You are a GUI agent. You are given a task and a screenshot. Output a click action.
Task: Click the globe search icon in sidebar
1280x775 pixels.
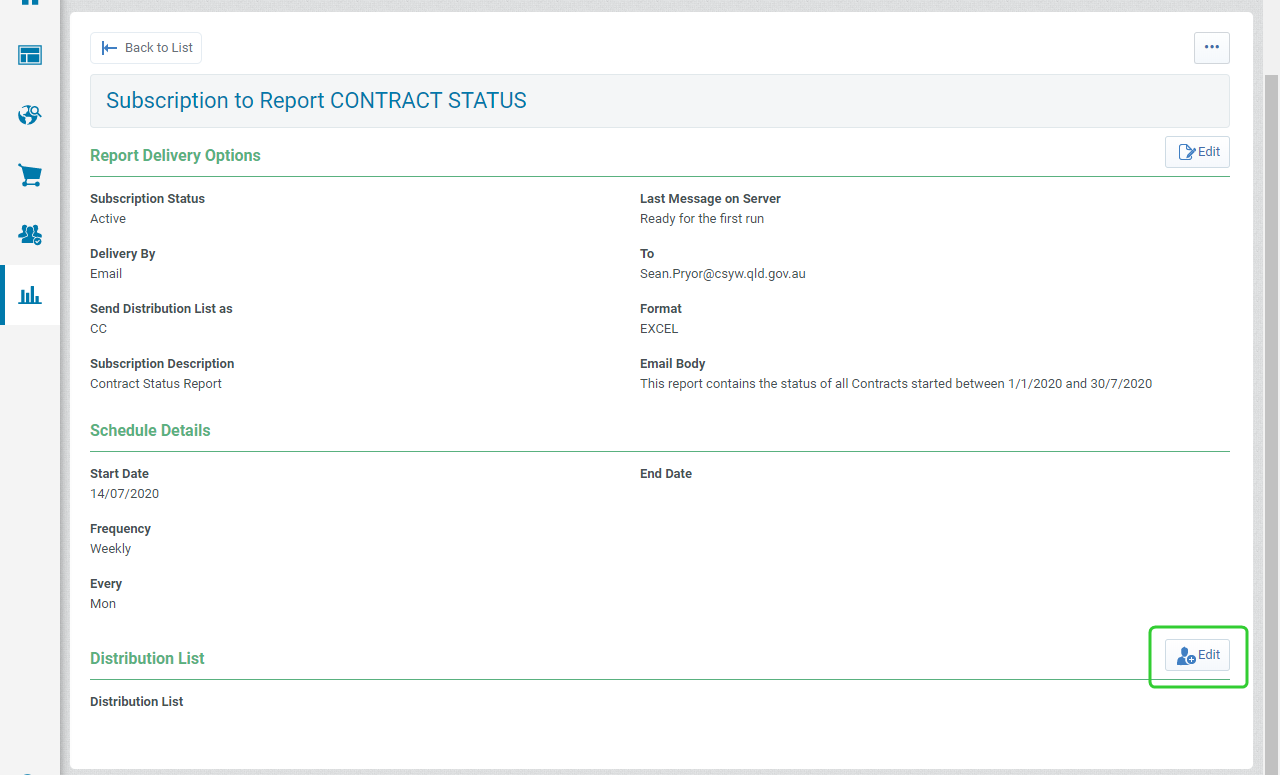click(29, 115)
